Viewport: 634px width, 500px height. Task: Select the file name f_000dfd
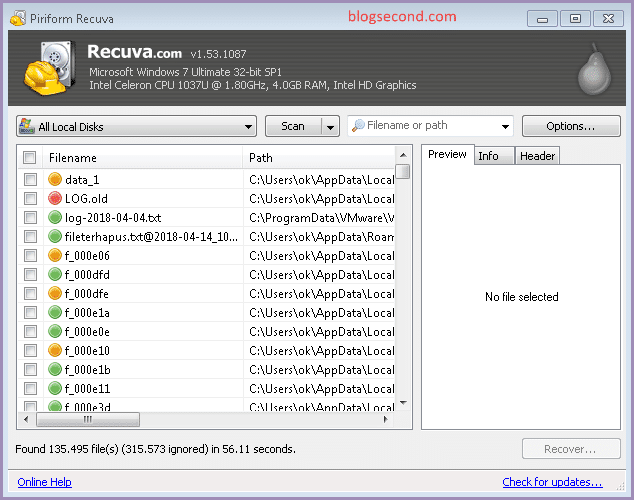[87, 274]
